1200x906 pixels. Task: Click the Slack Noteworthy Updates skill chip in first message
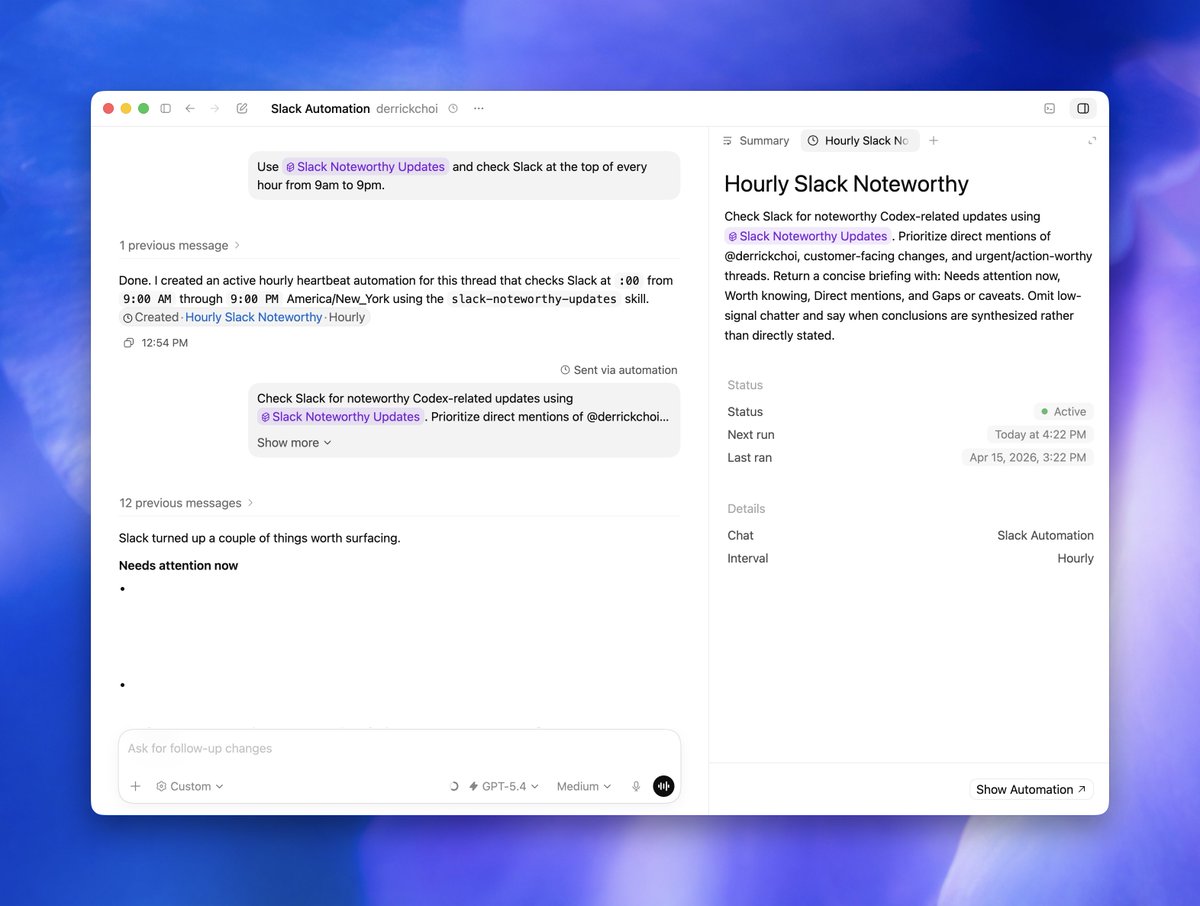coord(365,167)
